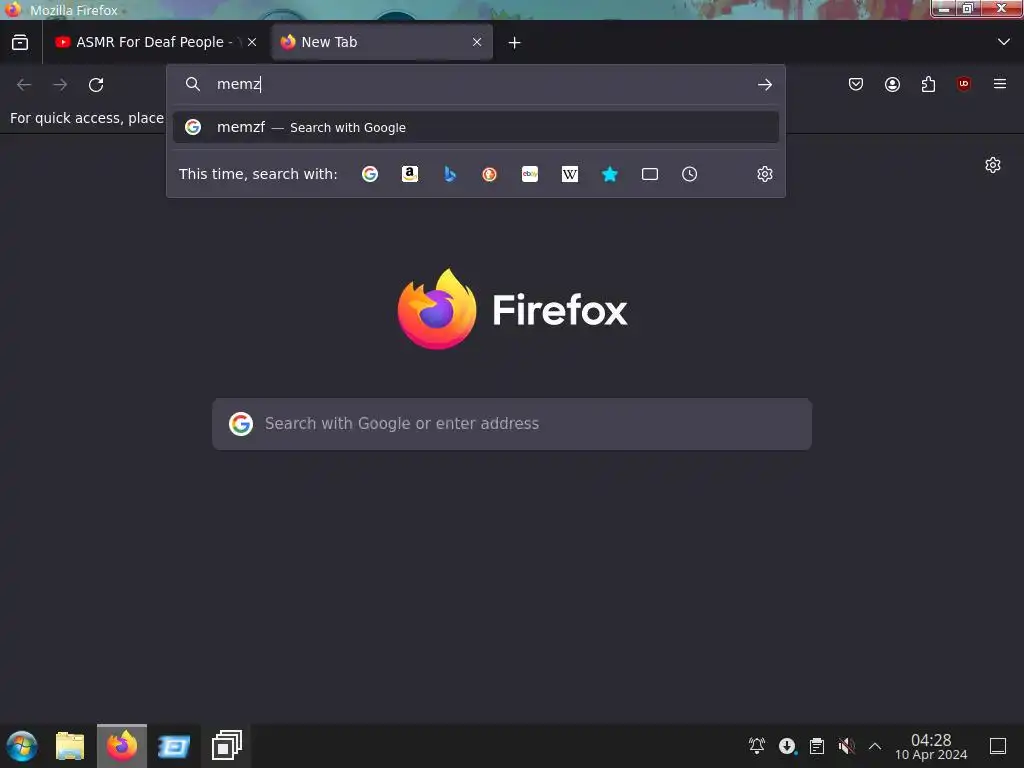The image size is (1024, 768).
Task: Go back one page
Action: (24, 85)
